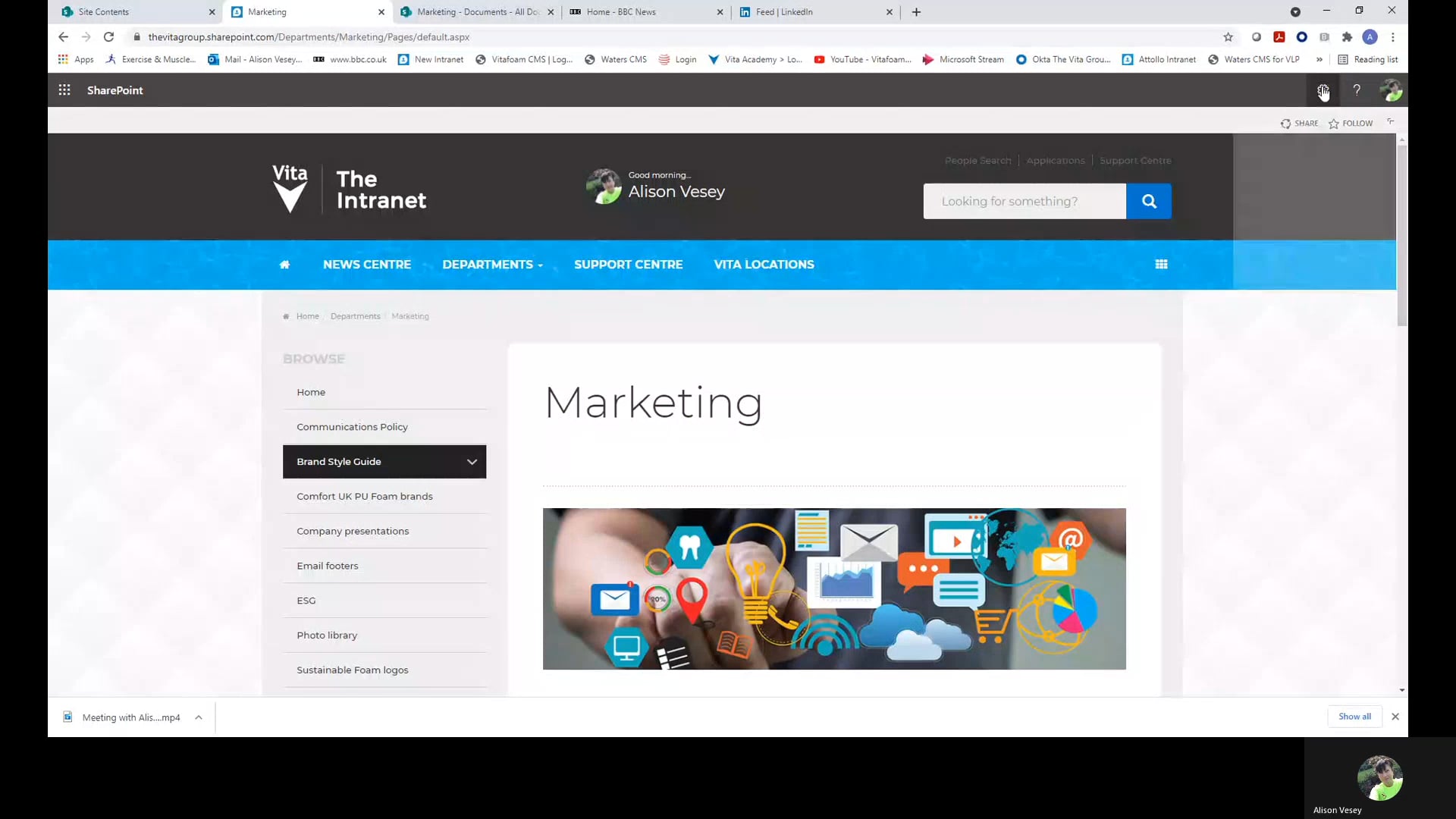Viewport: 1456px width, 819px height.
Task: Open the Chrome three-dot menu
Action: [1393, 37]
